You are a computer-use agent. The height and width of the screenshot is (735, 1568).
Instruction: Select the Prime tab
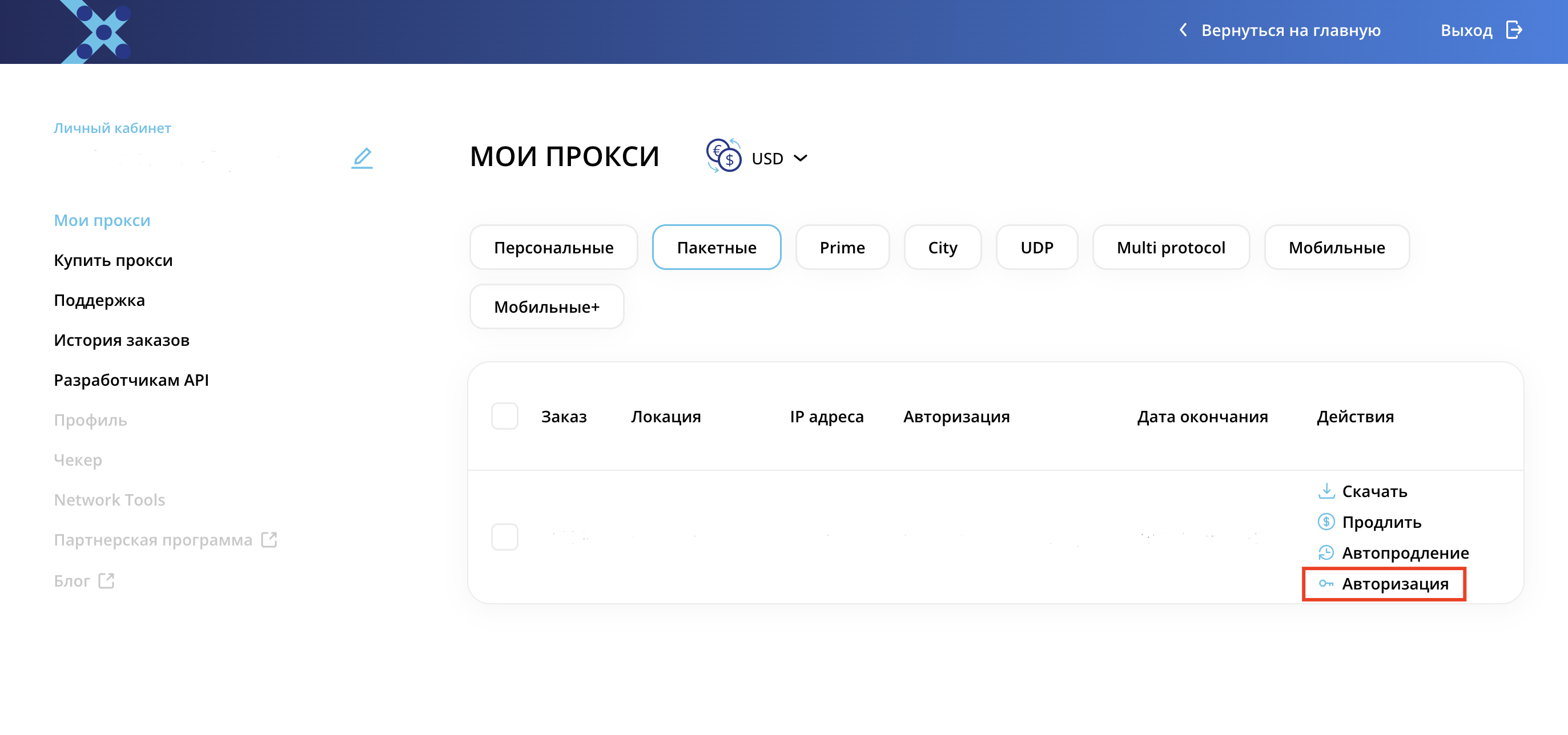[x=841, y=247]
